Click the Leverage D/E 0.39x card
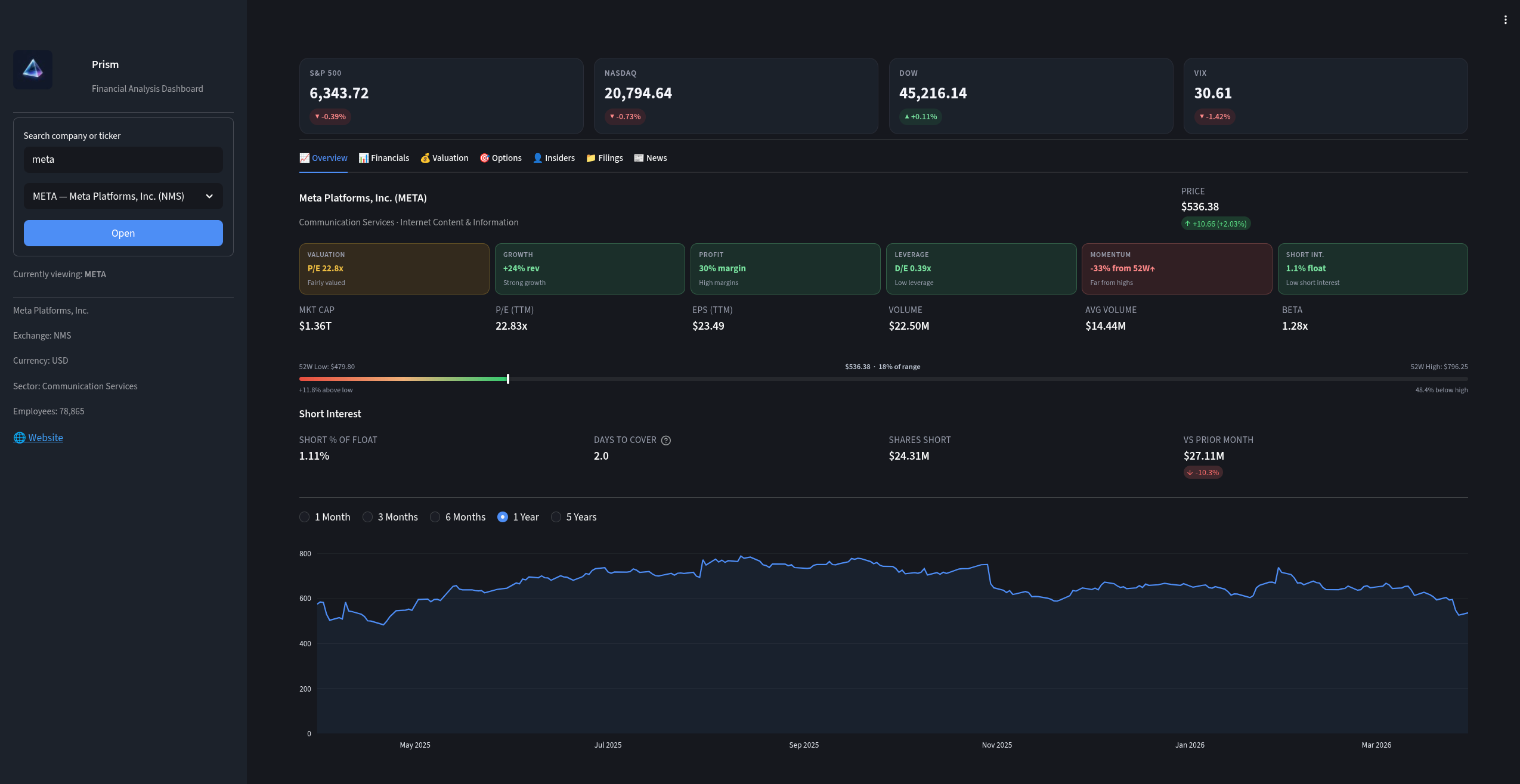This screenshot has height=784, width=1520. [982, 269]
